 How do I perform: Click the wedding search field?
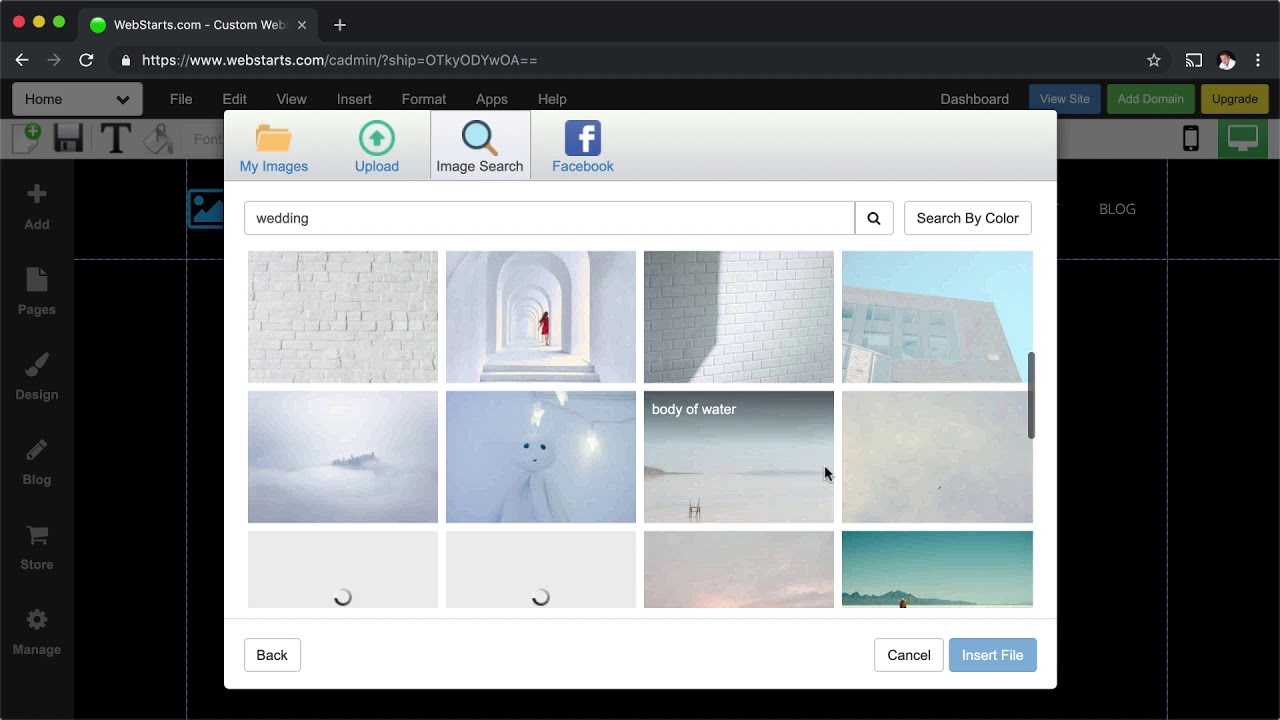tap(549, 218)
